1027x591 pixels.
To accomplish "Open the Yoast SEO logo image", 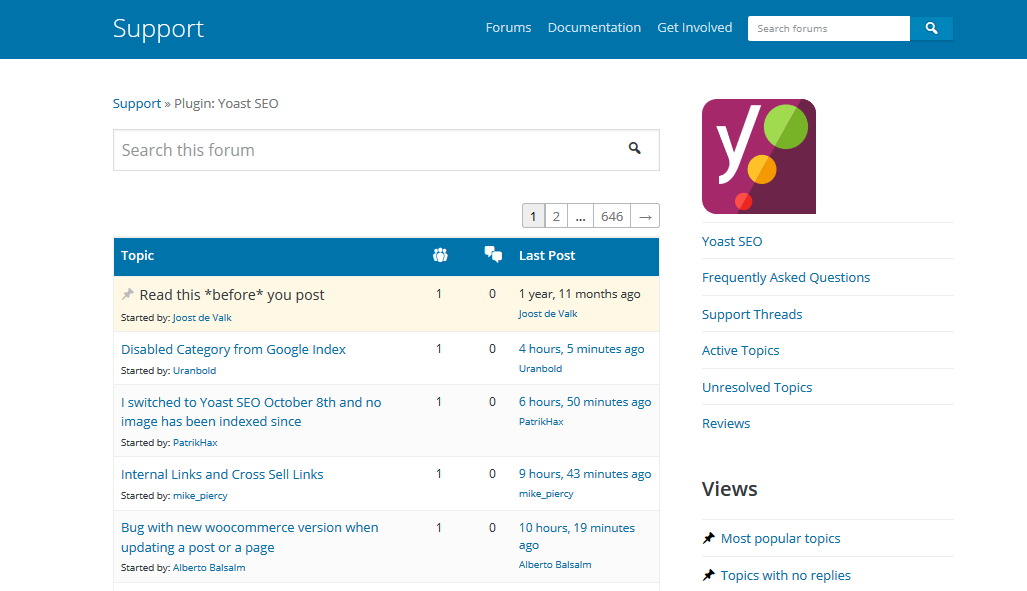I will pos(758,156).
